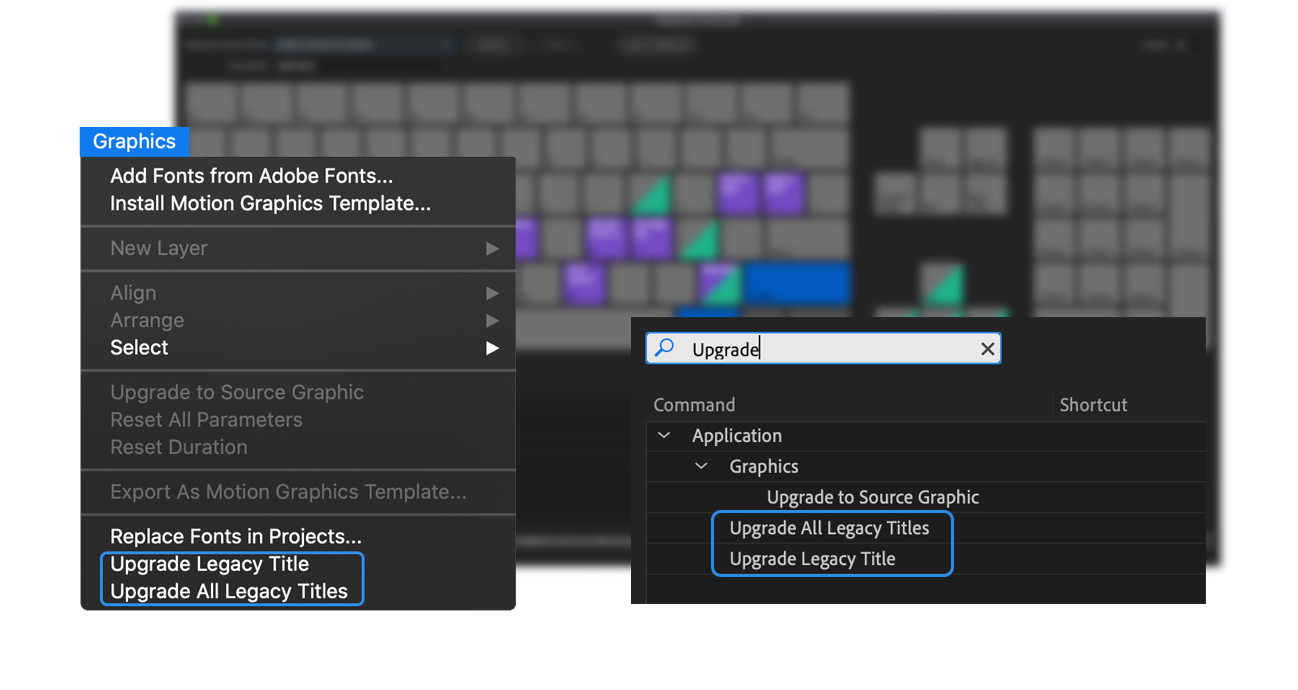The height and width of the screenshot is (690, 1298).
Task: Click the Command column header
Action: (694, 405)
